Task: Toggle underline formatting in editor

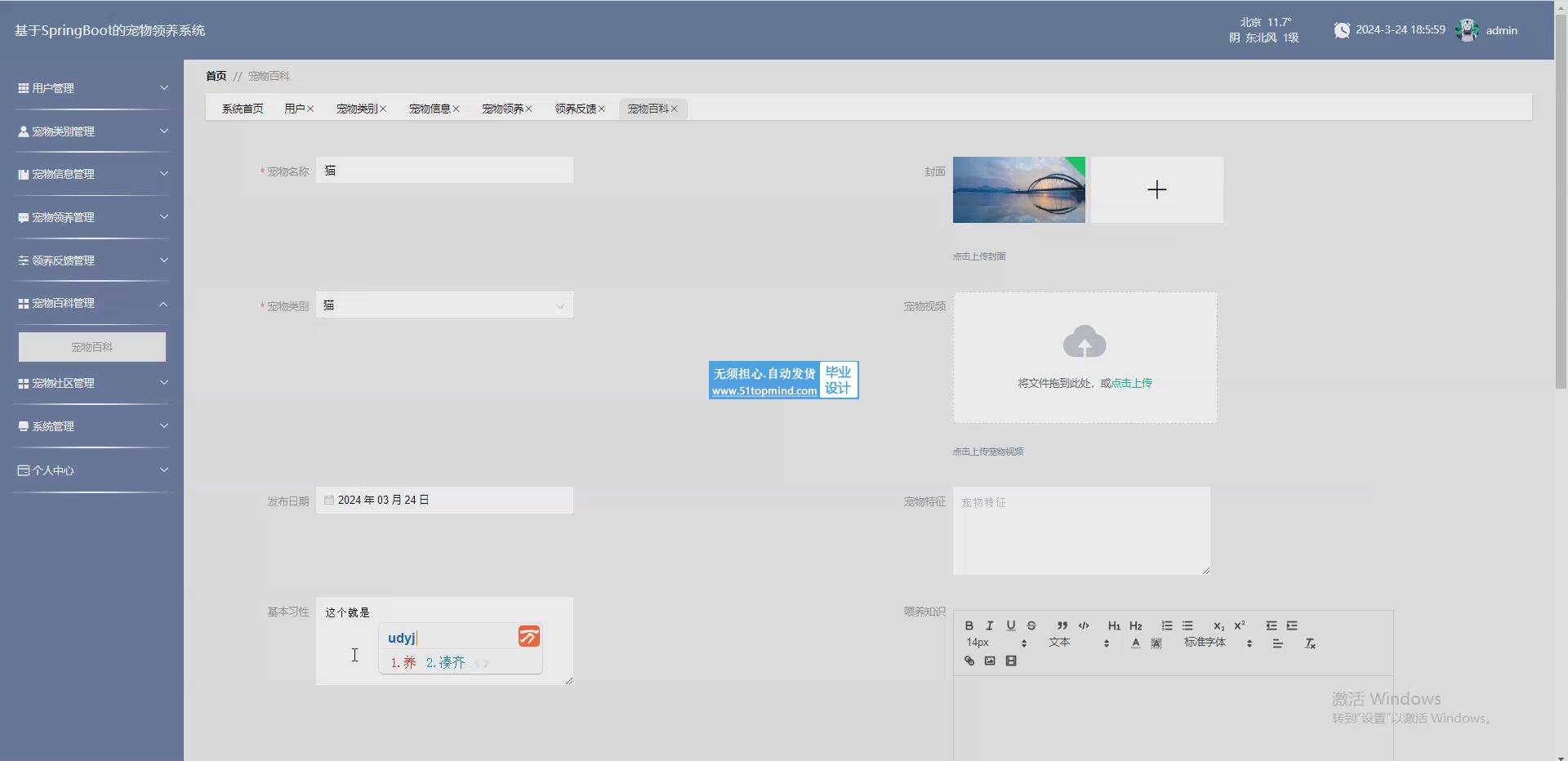Action: coord(1011,625)
